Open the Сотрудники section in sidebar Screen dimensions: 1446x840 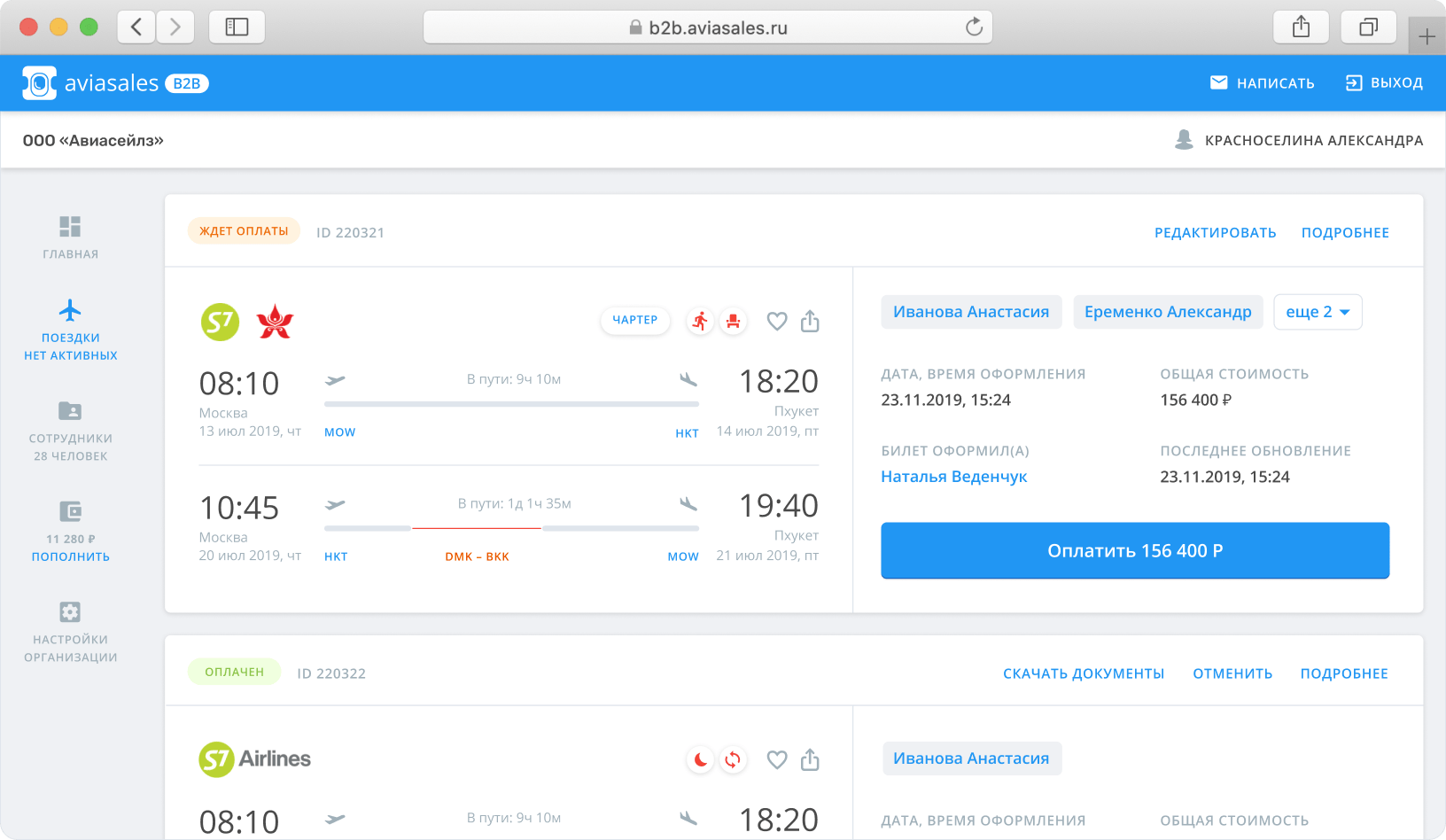(x=70, y=432)
